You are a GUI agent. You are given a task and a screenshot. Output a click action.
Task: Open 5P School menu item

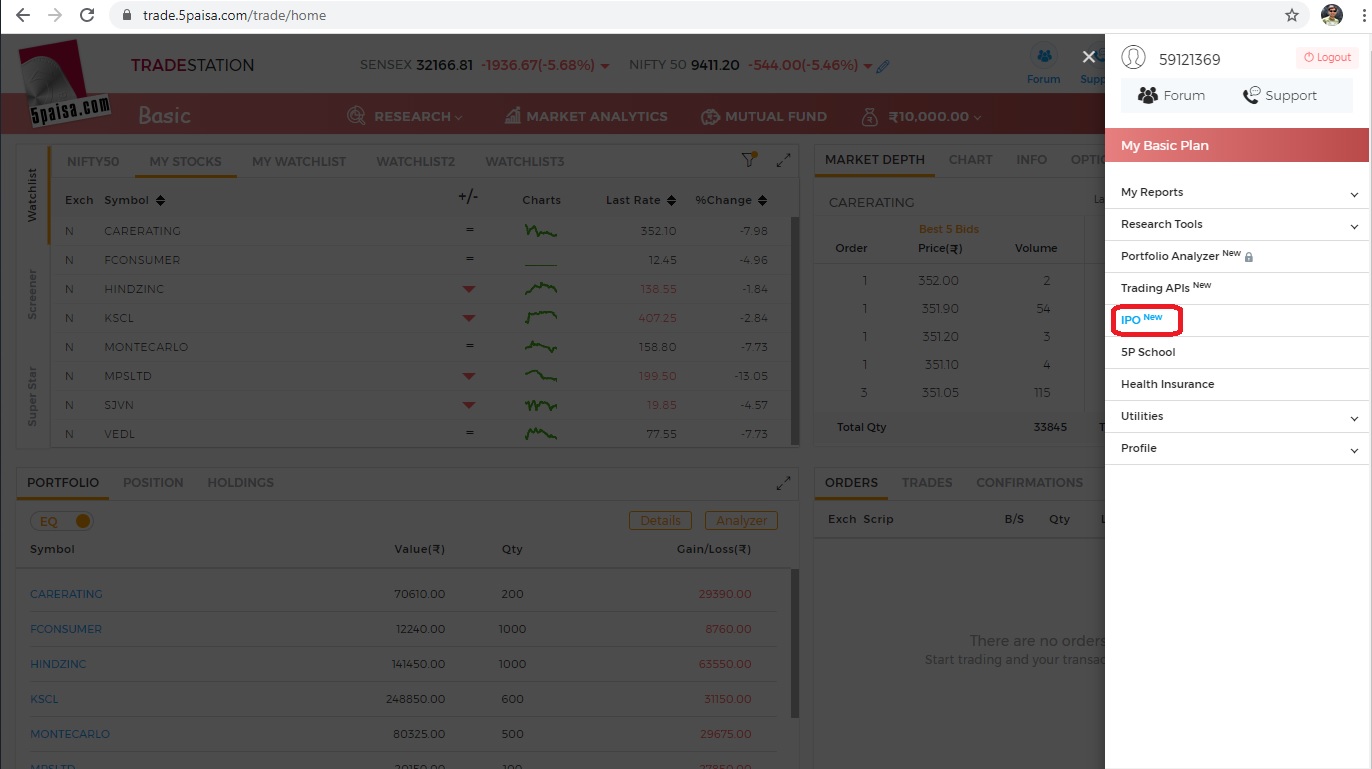point(1148,352)
